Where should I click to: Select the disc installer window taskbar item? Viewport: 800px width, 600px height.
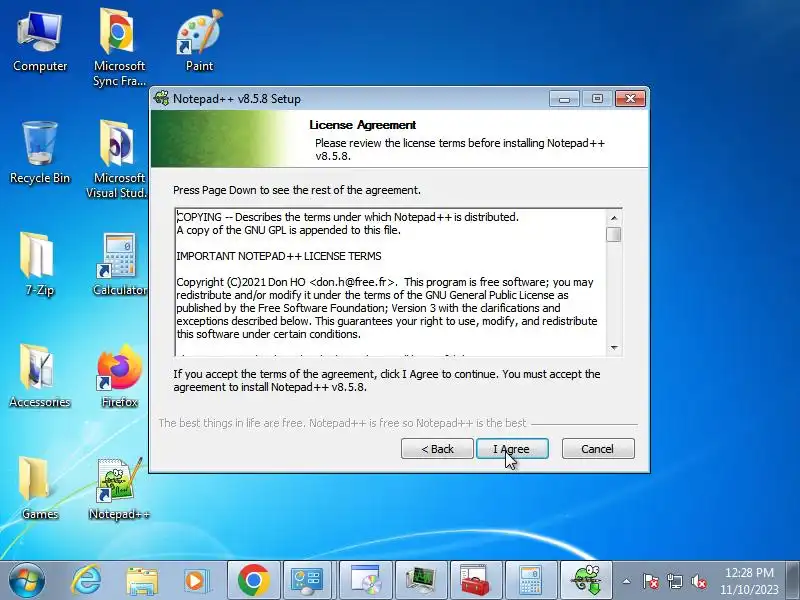(366, 580)
